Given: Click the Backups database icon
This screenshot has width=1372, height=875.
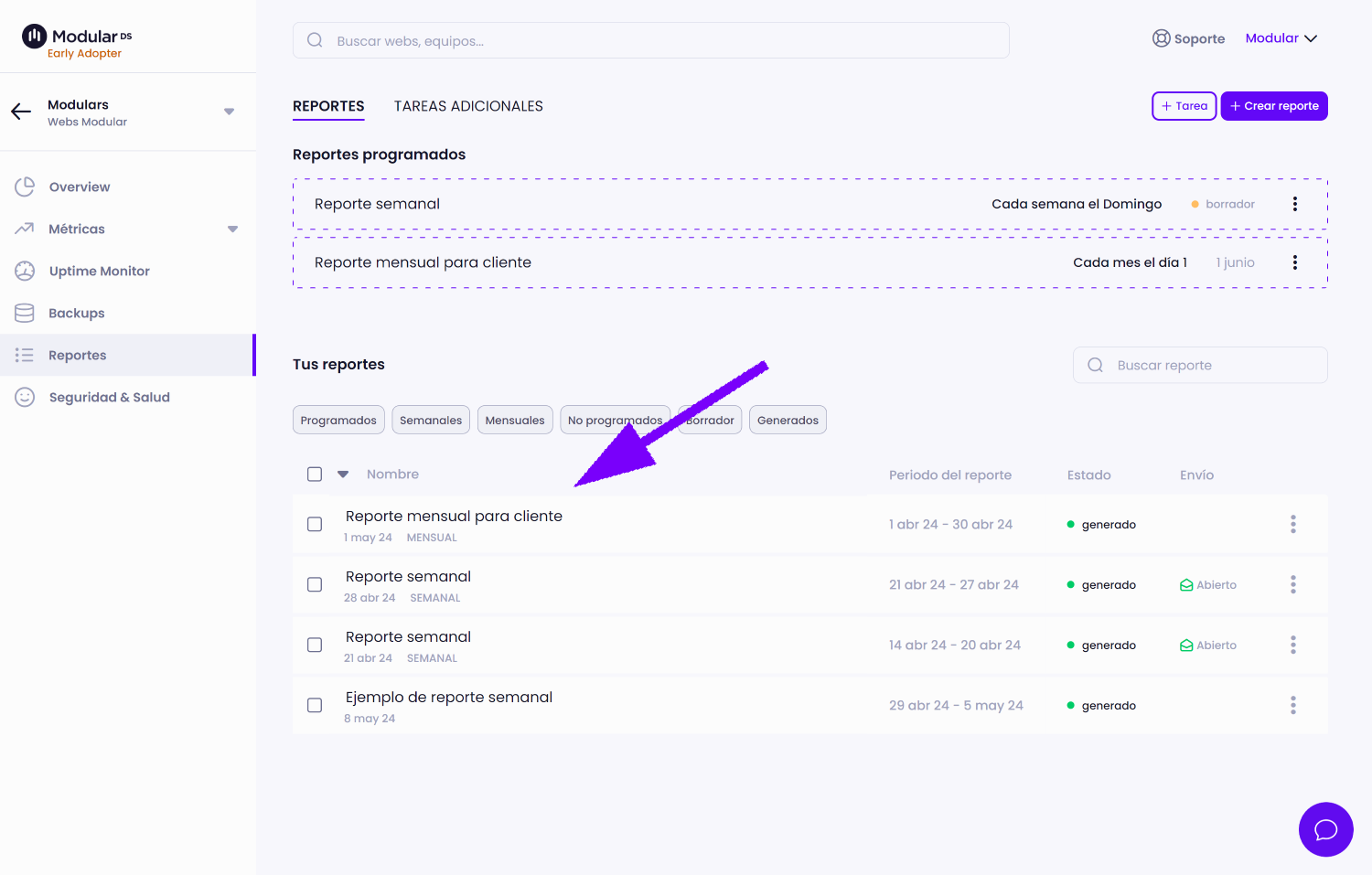Looking at the screenshot, I should [25, 313].
